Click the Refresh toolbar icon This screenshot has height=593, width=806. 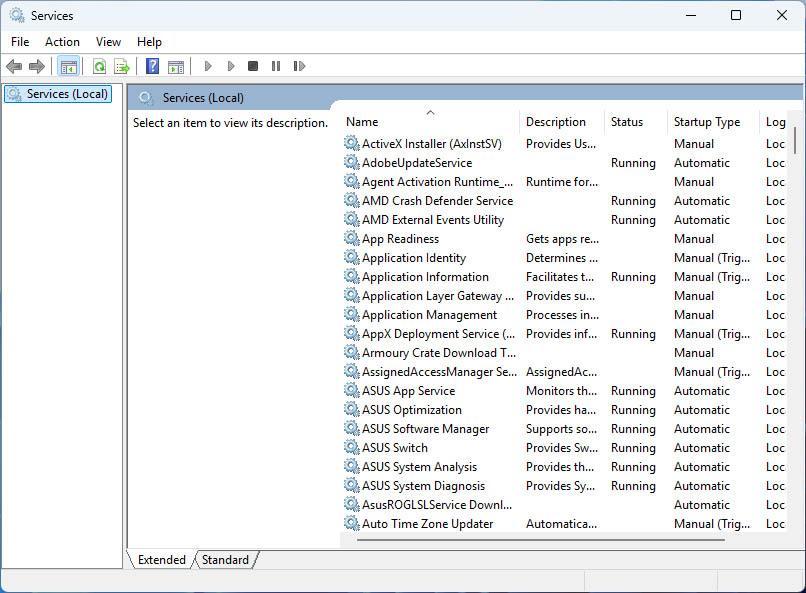point(99,66)
